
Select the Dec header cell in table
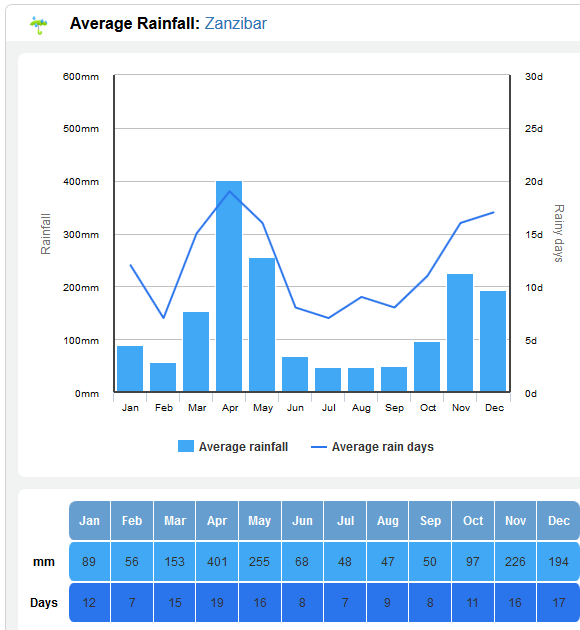[559, 520]
